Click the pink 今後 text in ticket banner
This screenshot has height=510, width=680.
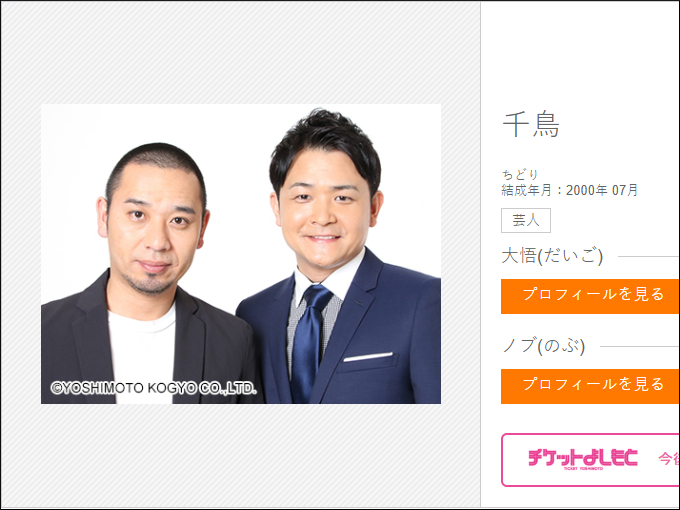point(669,458)
